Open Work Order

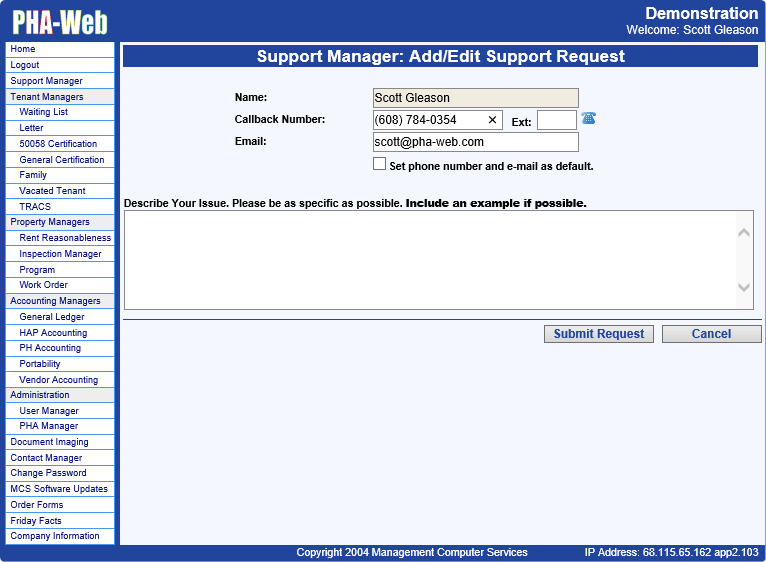60,285
